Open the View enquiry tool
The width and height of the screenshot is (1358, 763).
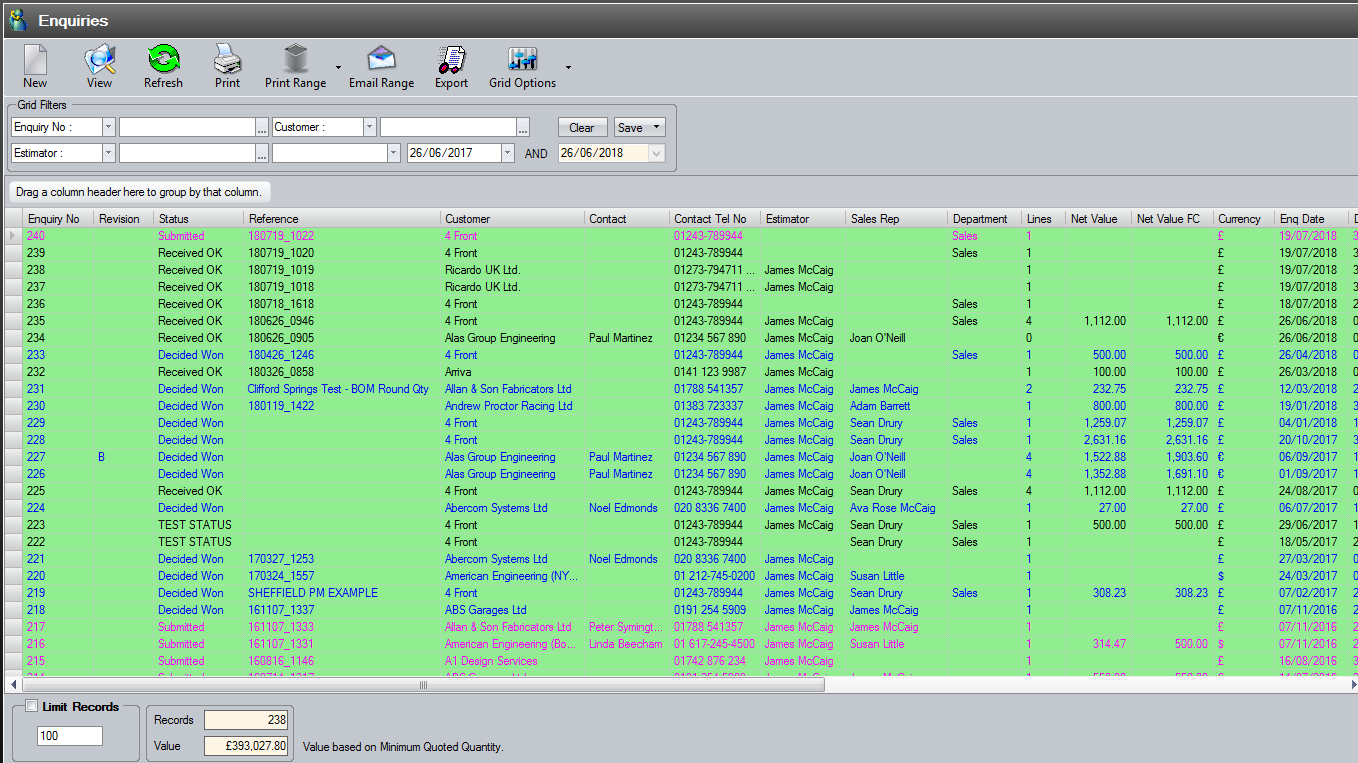pyautogui.click(x=99, y=61)
